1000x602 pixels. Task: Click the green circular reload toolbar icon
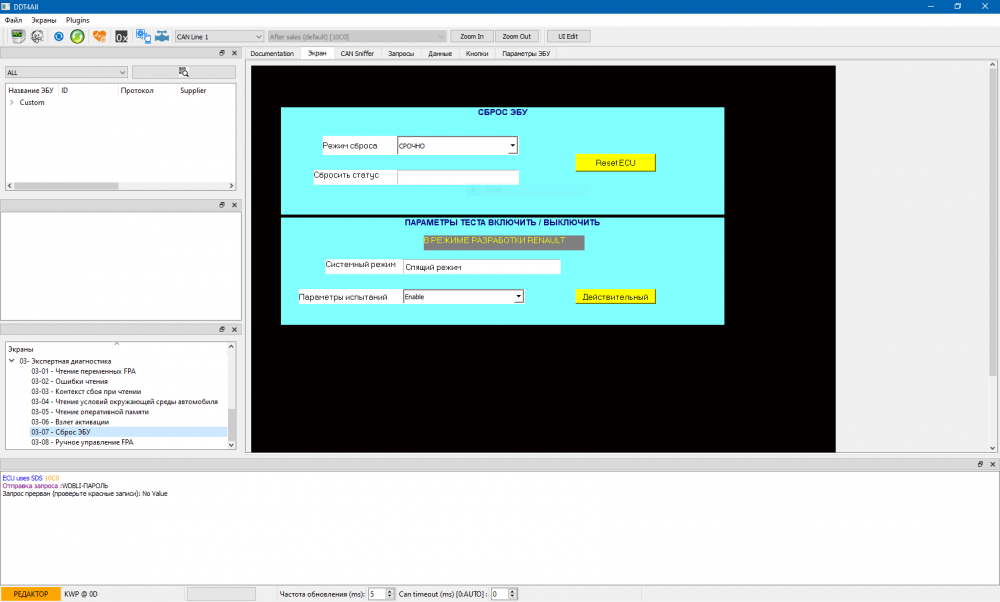pyautogui.click(x=77, y=36)
